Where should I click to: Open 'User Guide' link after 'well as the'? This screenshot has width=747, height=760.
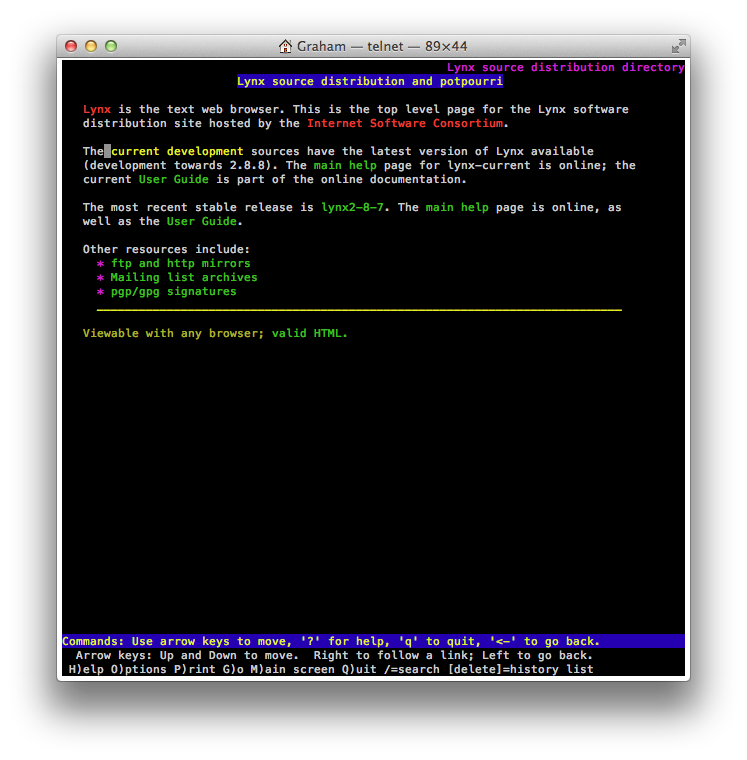(202, 222)
